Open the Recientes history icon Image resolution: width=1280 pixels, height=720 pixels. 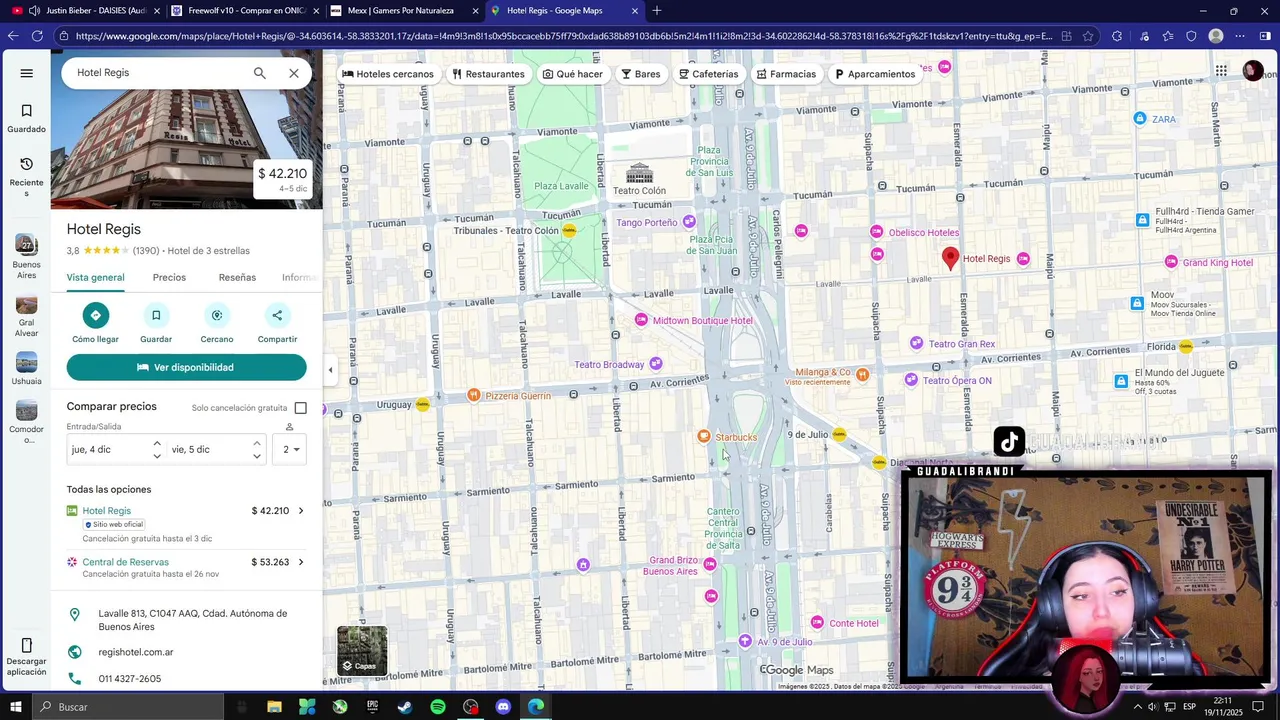pyautogui.click(x=27, y=164)
